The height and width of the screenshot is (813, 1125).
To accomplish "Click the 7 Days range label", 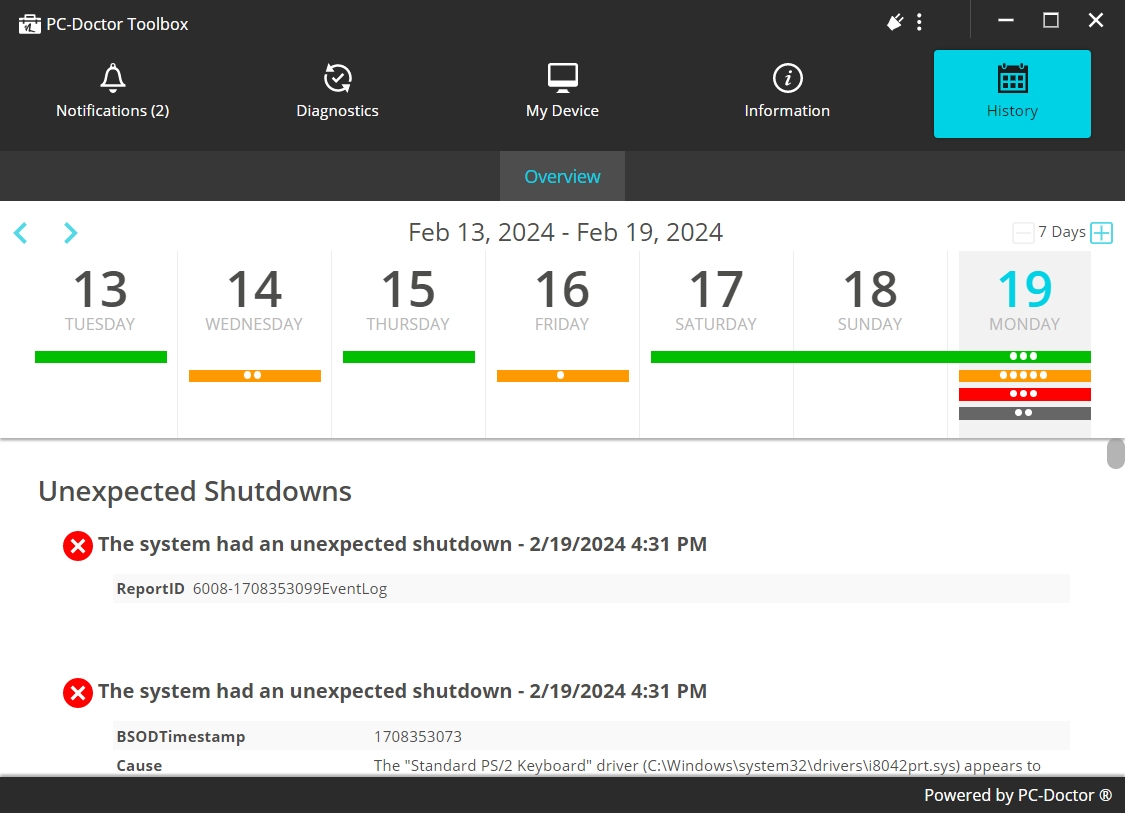I will (1062, 232).
